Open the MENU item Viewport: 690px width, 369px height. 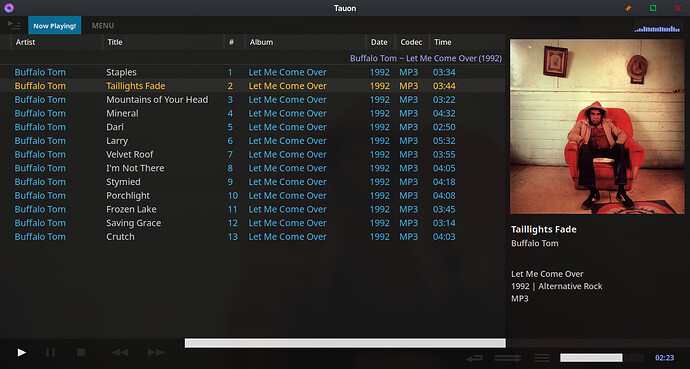point(103,26)
